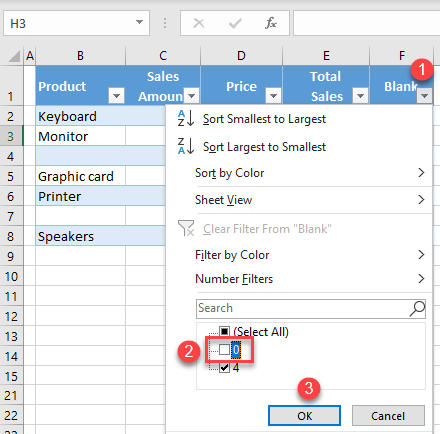Click the Total Sales header cell

pos(326,85)
